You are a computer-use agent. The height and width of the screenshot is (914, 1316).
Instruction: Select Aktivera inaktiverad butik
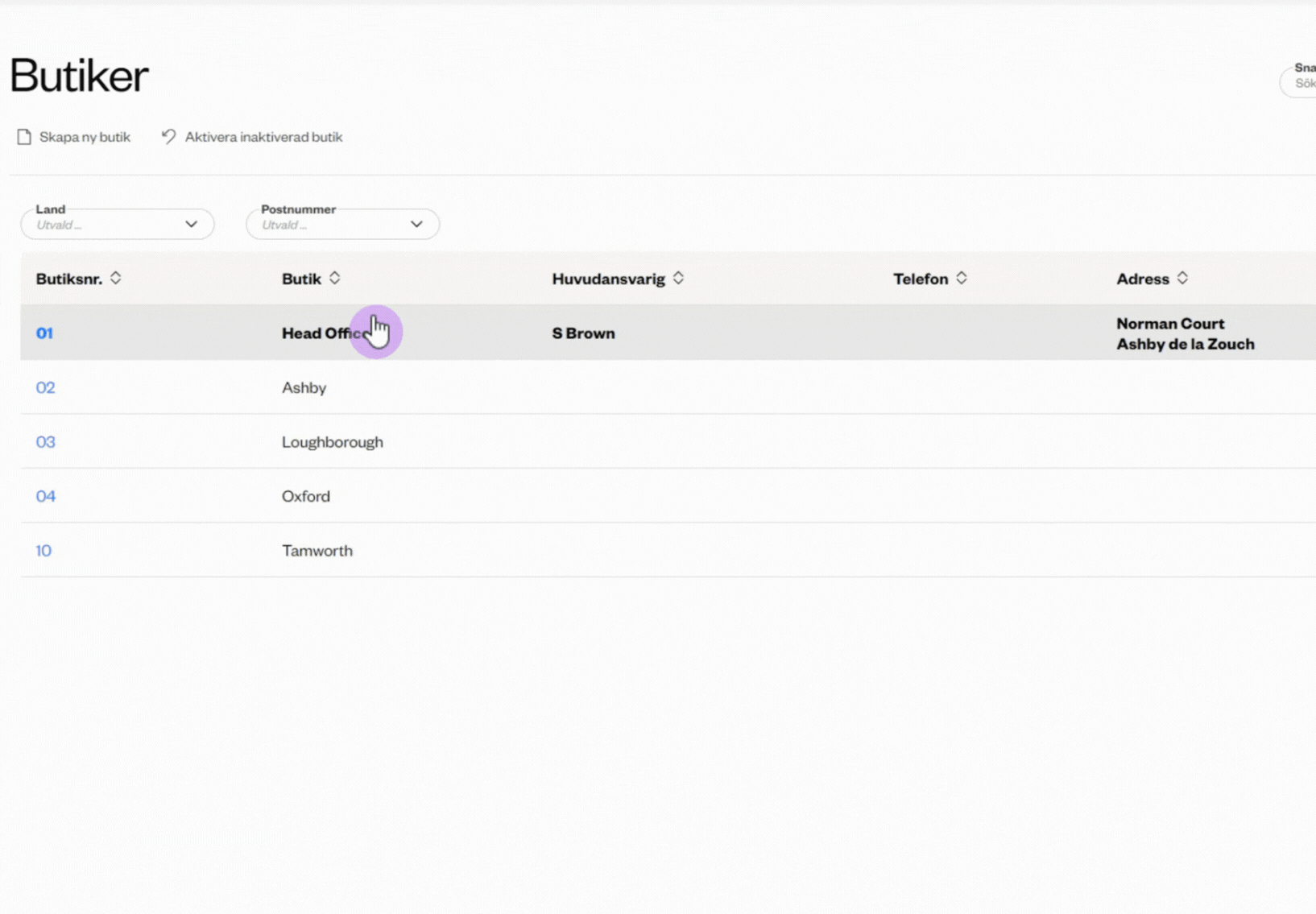tap(263, 136)
